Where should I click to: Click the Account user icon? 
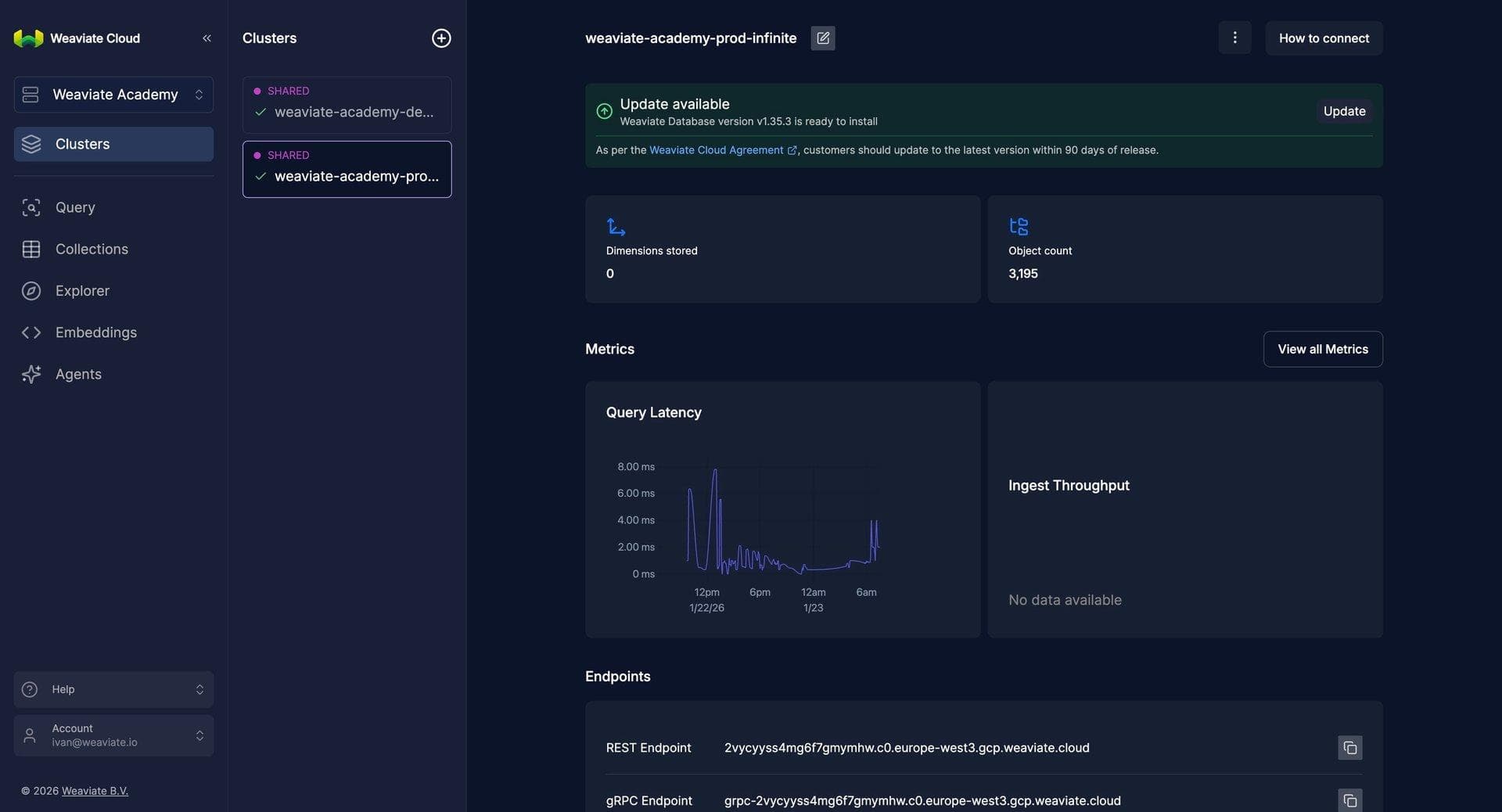tap(30, 735)
